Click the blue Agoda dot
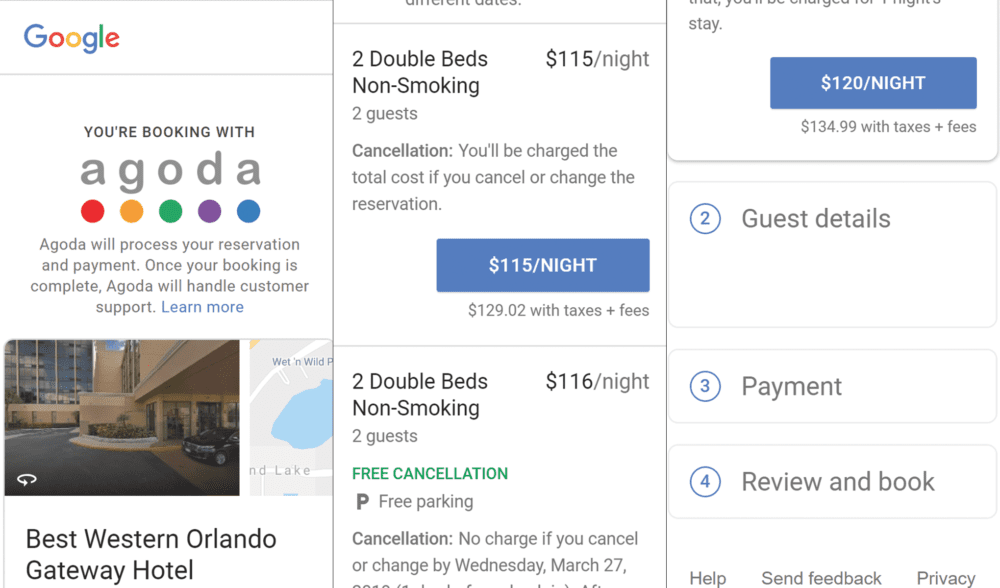1000x588 pixels. click(248, 211)
